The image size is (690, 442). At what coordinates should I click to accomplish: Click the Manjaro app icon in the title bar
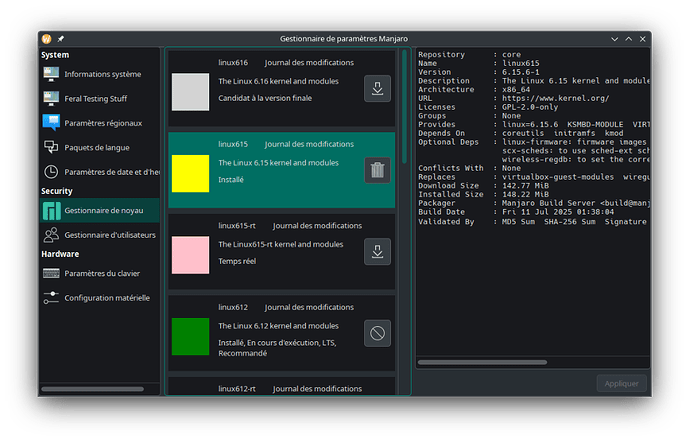(x=47, y=39)
